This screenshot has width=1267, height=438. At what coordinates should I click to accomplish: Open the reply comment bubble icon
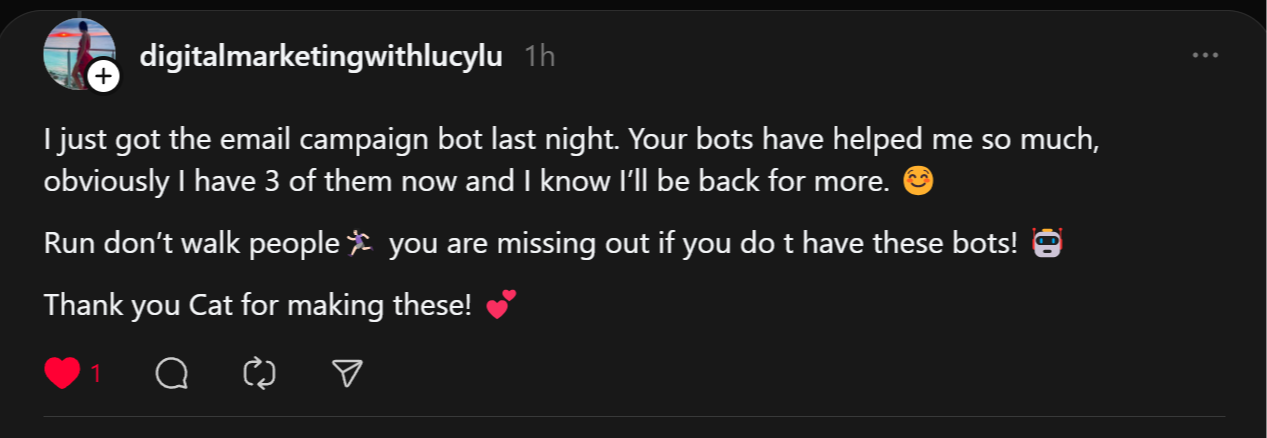point(172,373)
